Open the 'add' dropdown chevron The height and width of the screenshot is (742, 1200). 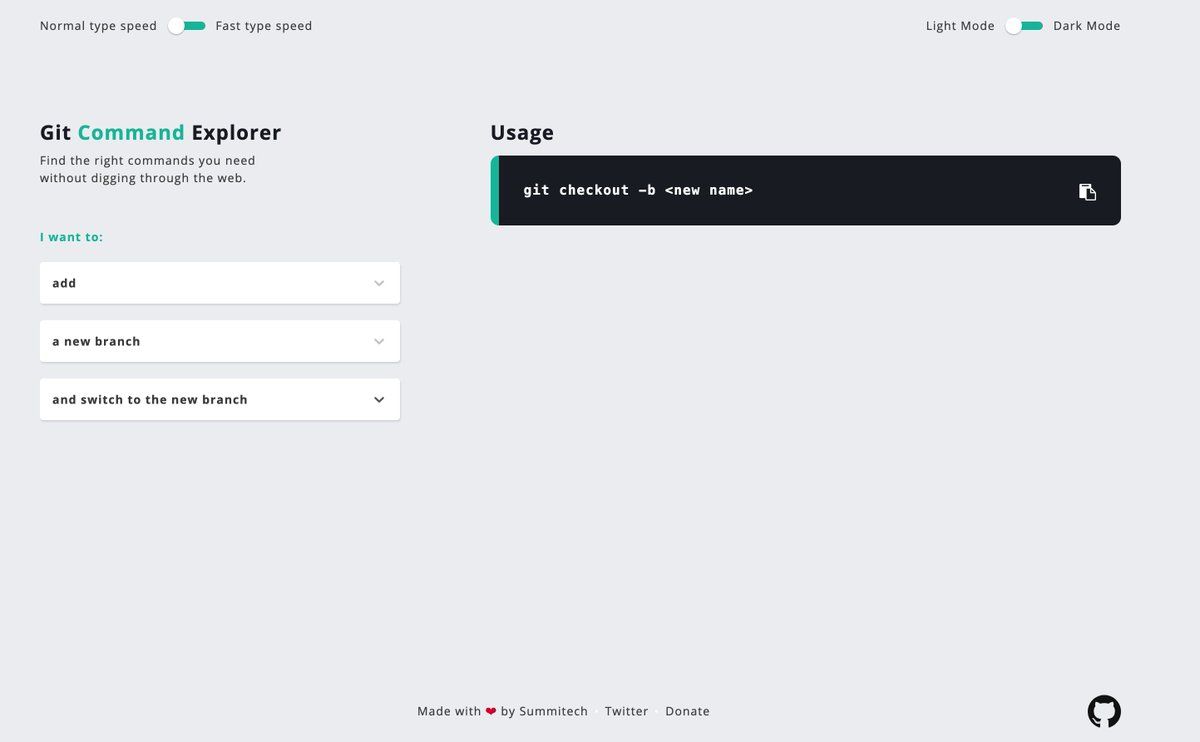click(379, 283)
